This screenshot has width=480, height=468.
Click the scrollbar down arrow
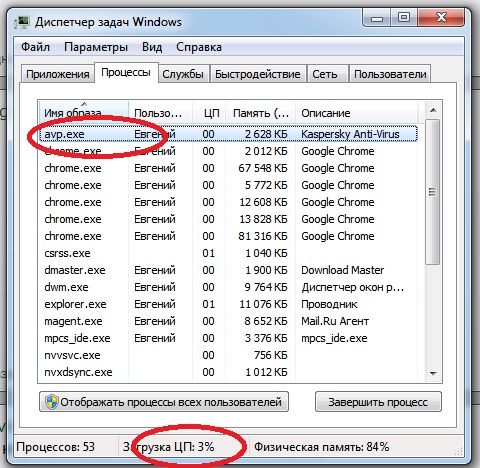pyautogui.click(x=433, y=374)
